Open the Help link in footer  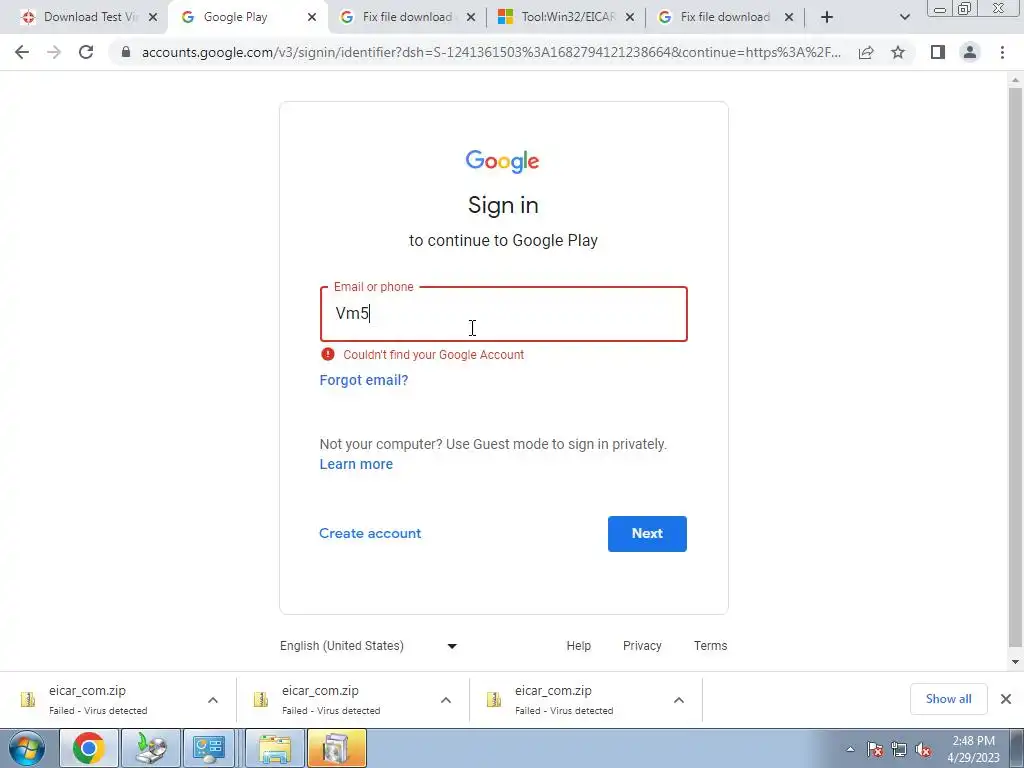[x=579, y=646]
